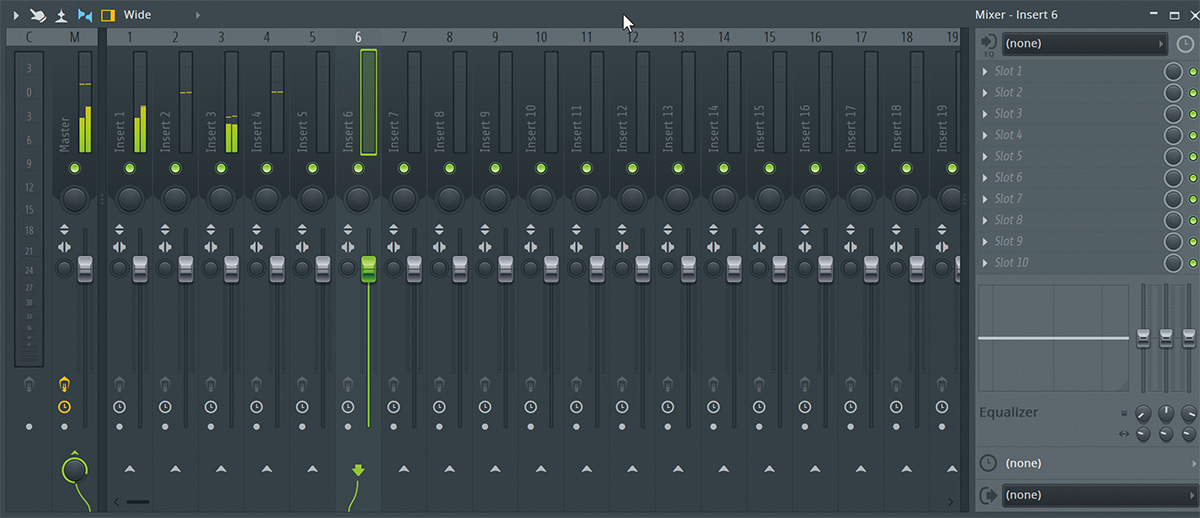Select insert track number 12 header
This screenshot has width=1200, height=518.
(632, 37)
